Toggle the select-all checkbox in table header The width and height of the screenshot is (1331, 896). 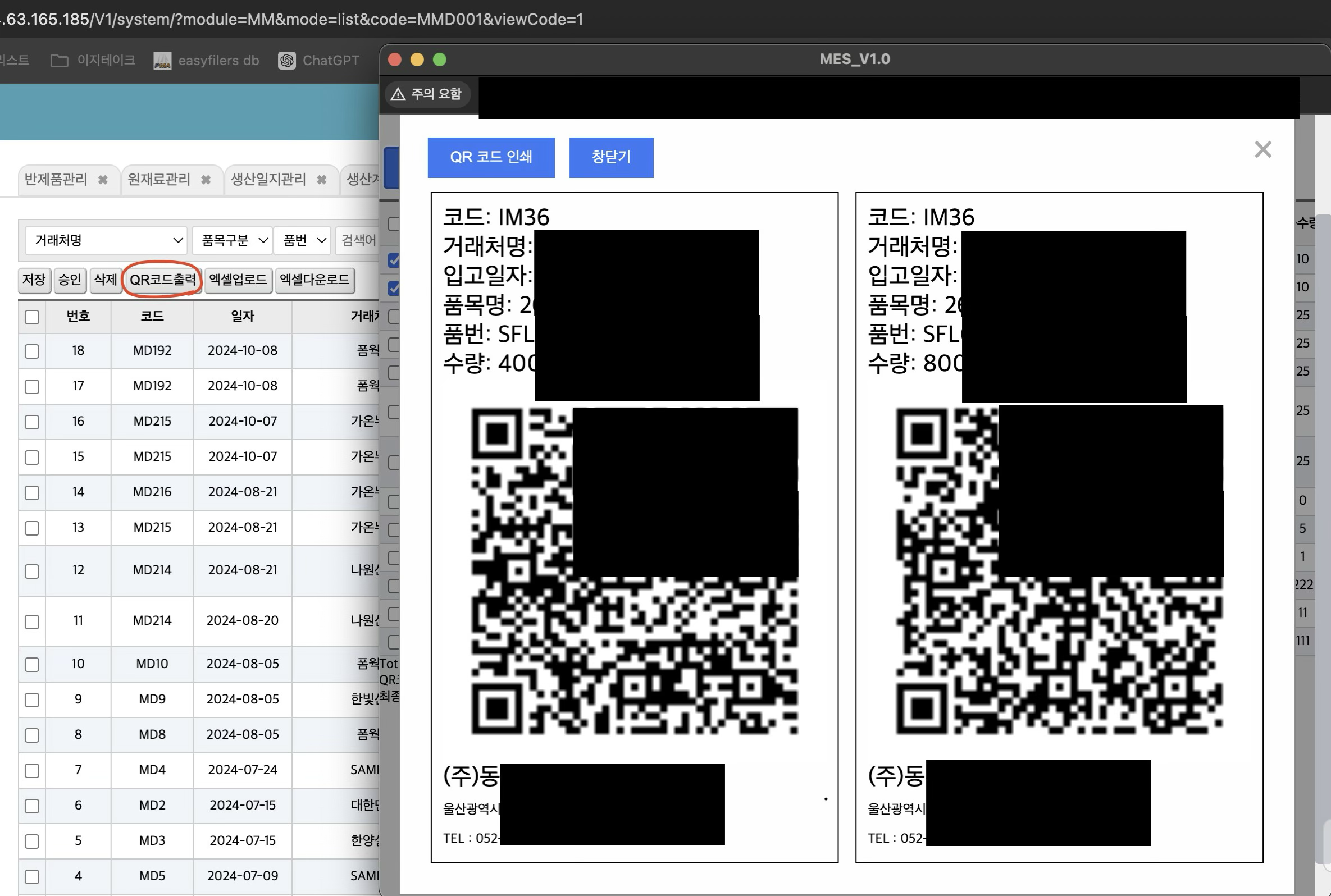click(x=32, y=317)
